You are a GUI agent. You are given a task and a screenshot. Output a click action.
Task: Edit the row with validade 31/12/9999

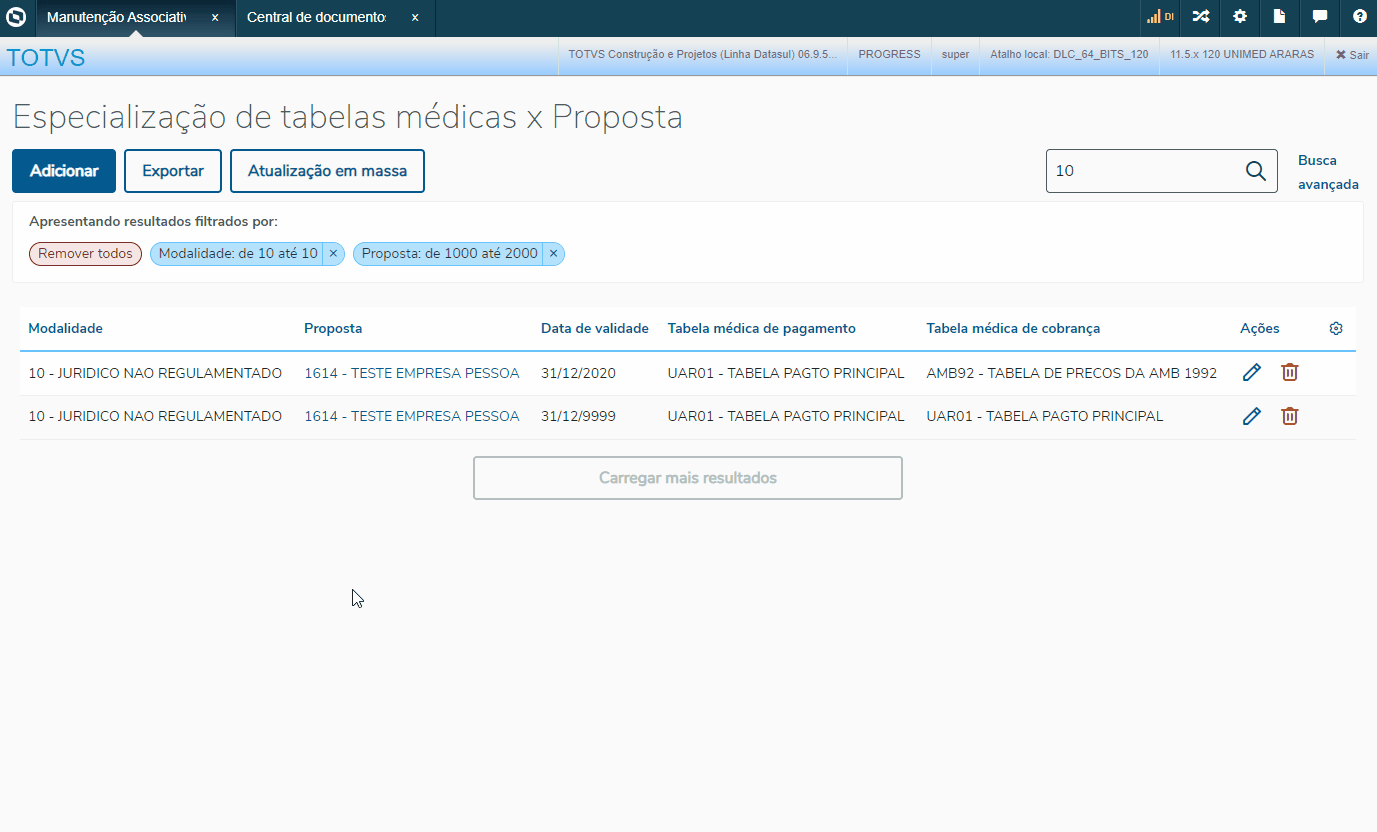point(1251,416)
